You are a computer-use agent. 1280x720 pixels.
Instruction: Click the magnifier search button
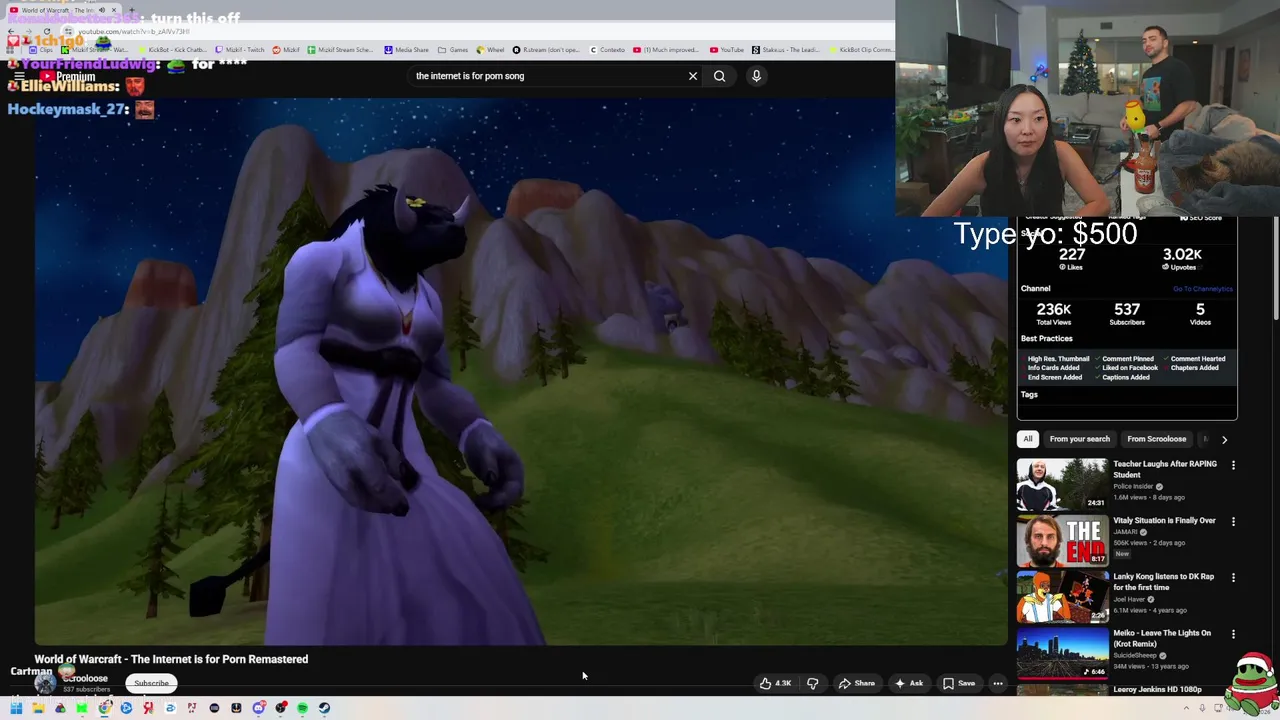[x=719, y=76]
